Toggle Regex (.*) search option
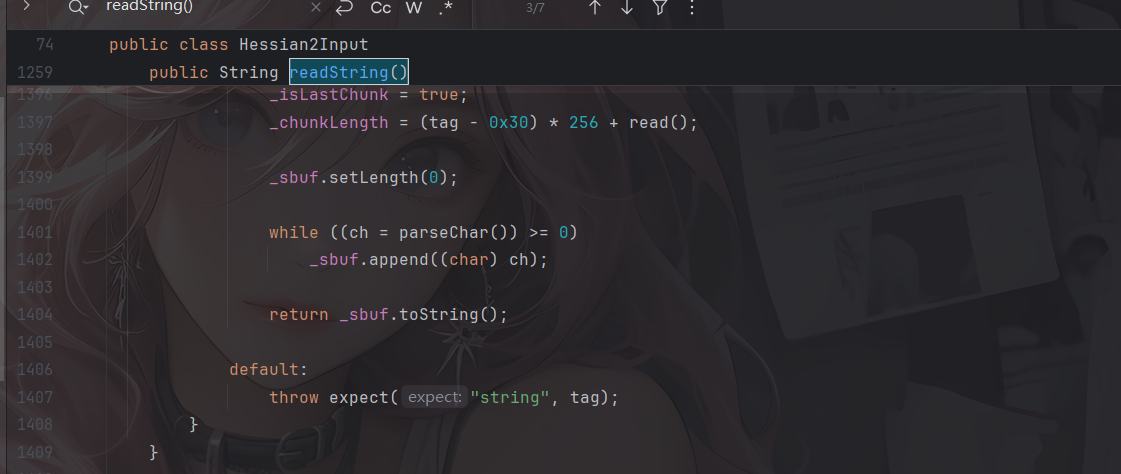Image resolution: width=1121 pixels, height=474 pixels. (x=445, y=7)
